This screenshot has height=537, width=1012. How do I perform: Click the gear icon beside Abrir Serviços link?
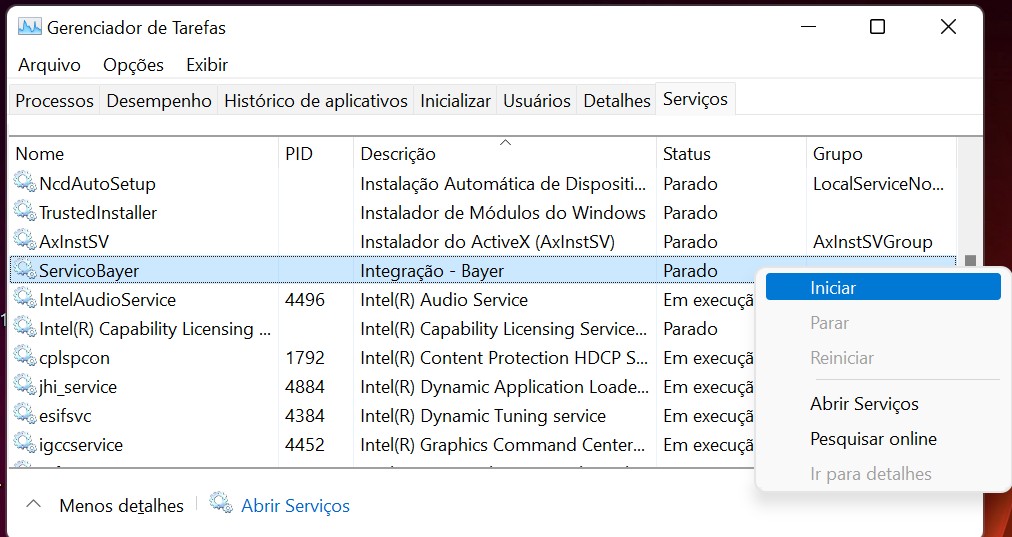click(221, 503)
